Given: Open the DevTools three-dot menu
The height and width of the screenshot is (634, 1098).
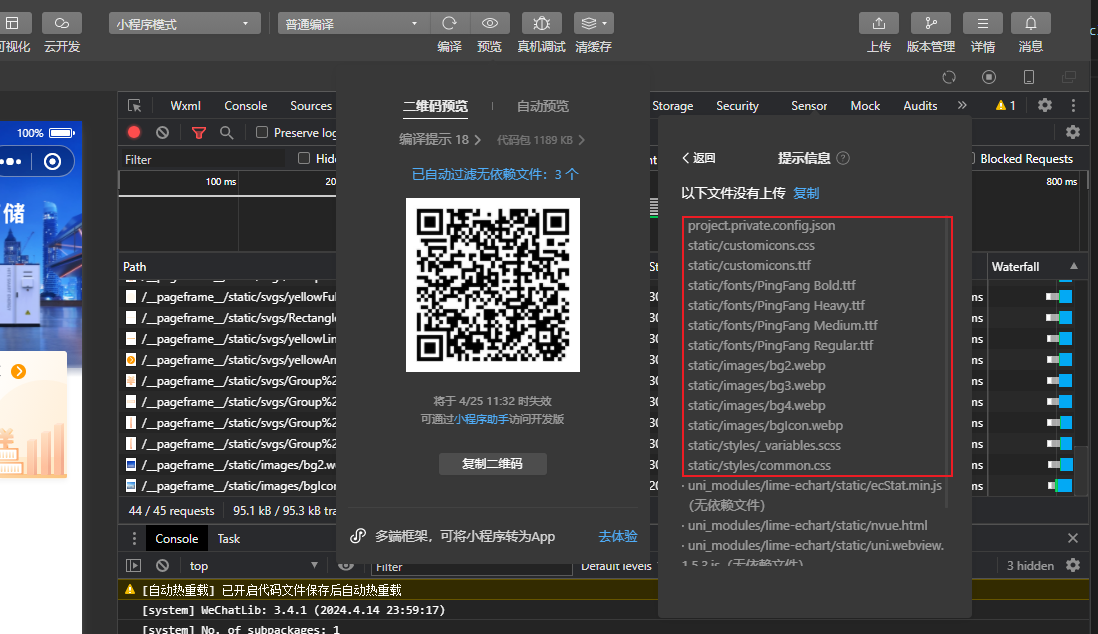Looking at the screenshot, I should (x=1073, y=105).
